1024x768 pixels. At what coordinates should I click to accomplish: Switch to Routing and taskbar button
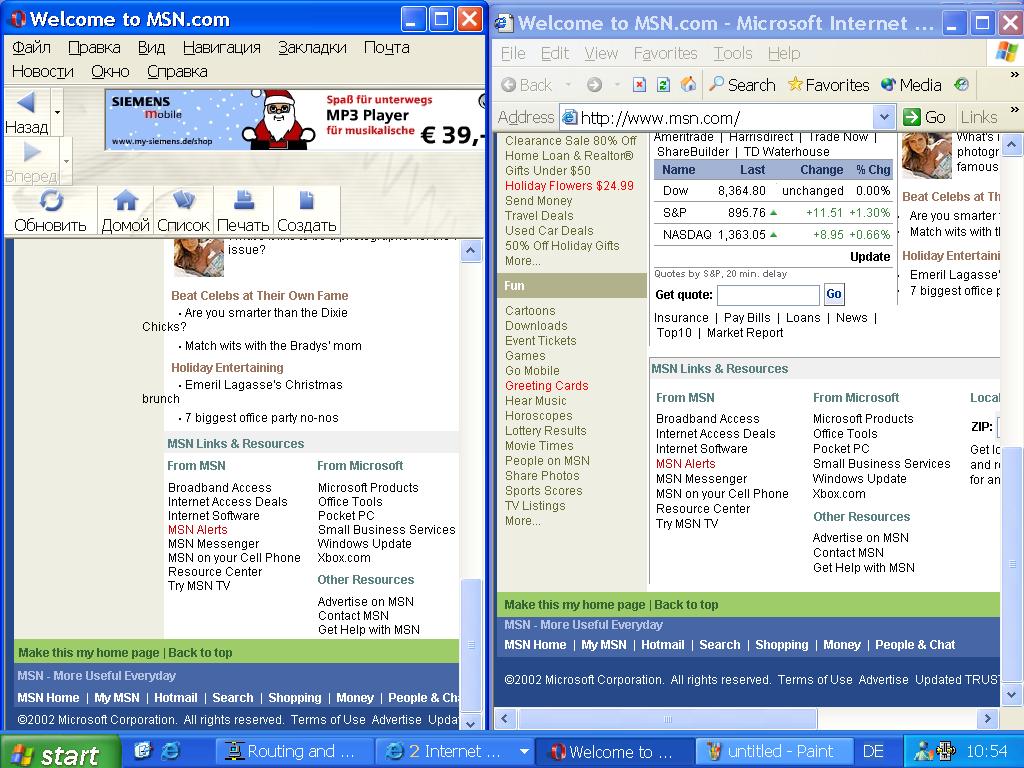[295, 751]
